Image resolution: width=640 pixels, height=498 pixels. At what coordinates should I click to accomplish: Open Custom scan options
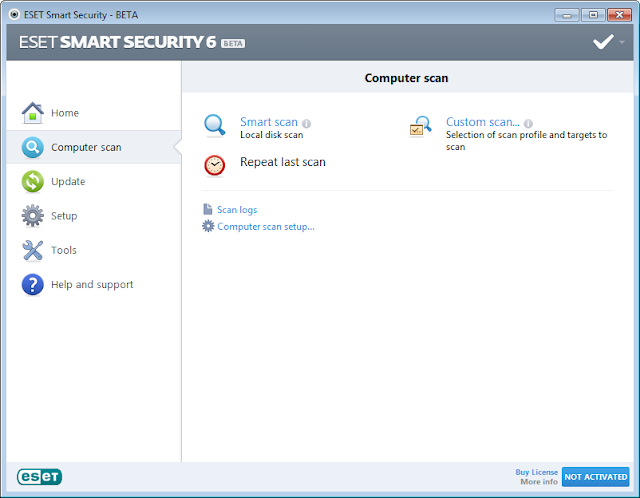[483, 122]
